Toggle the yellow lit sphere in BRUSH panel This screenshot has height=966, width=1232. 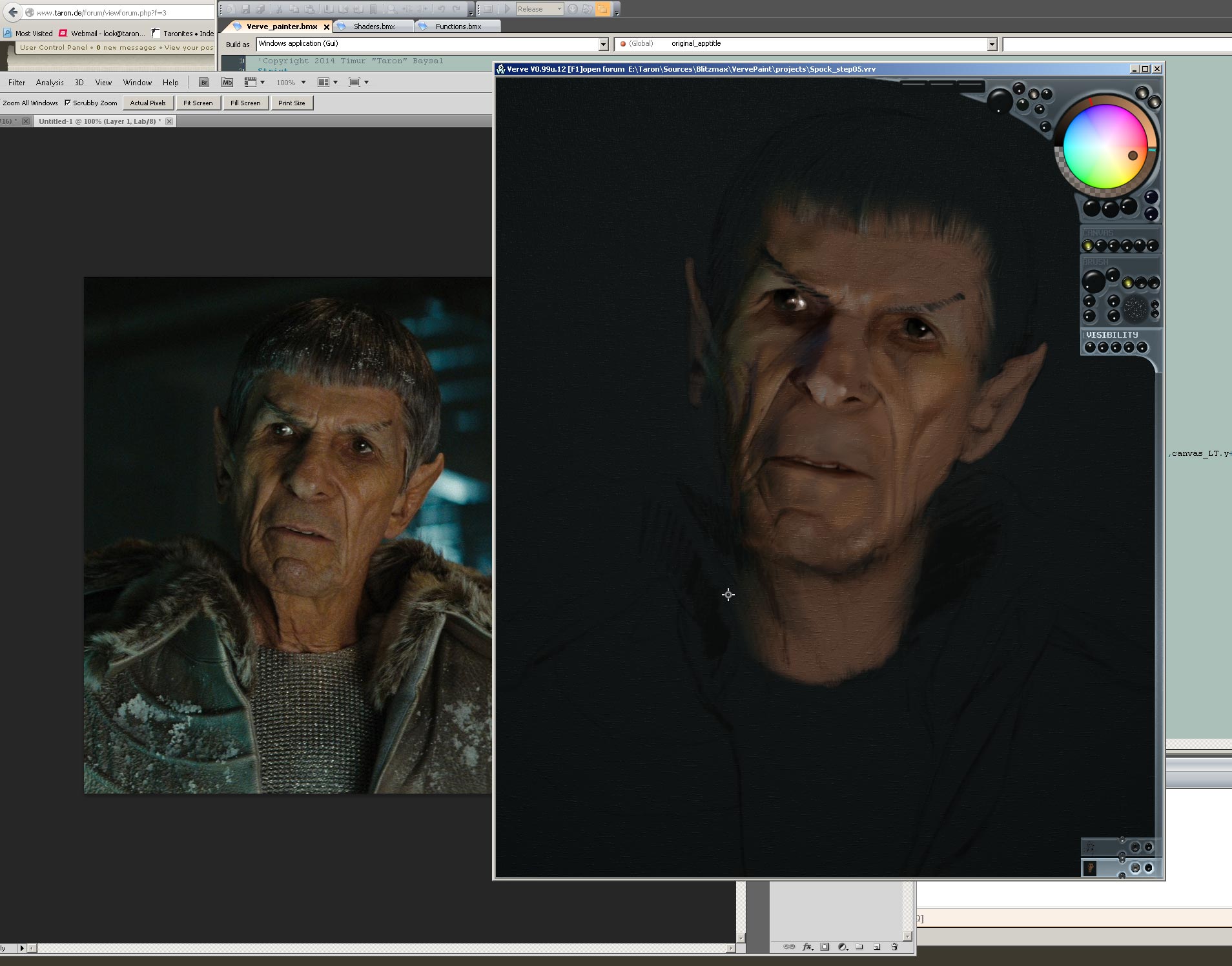pos(1127,283)
